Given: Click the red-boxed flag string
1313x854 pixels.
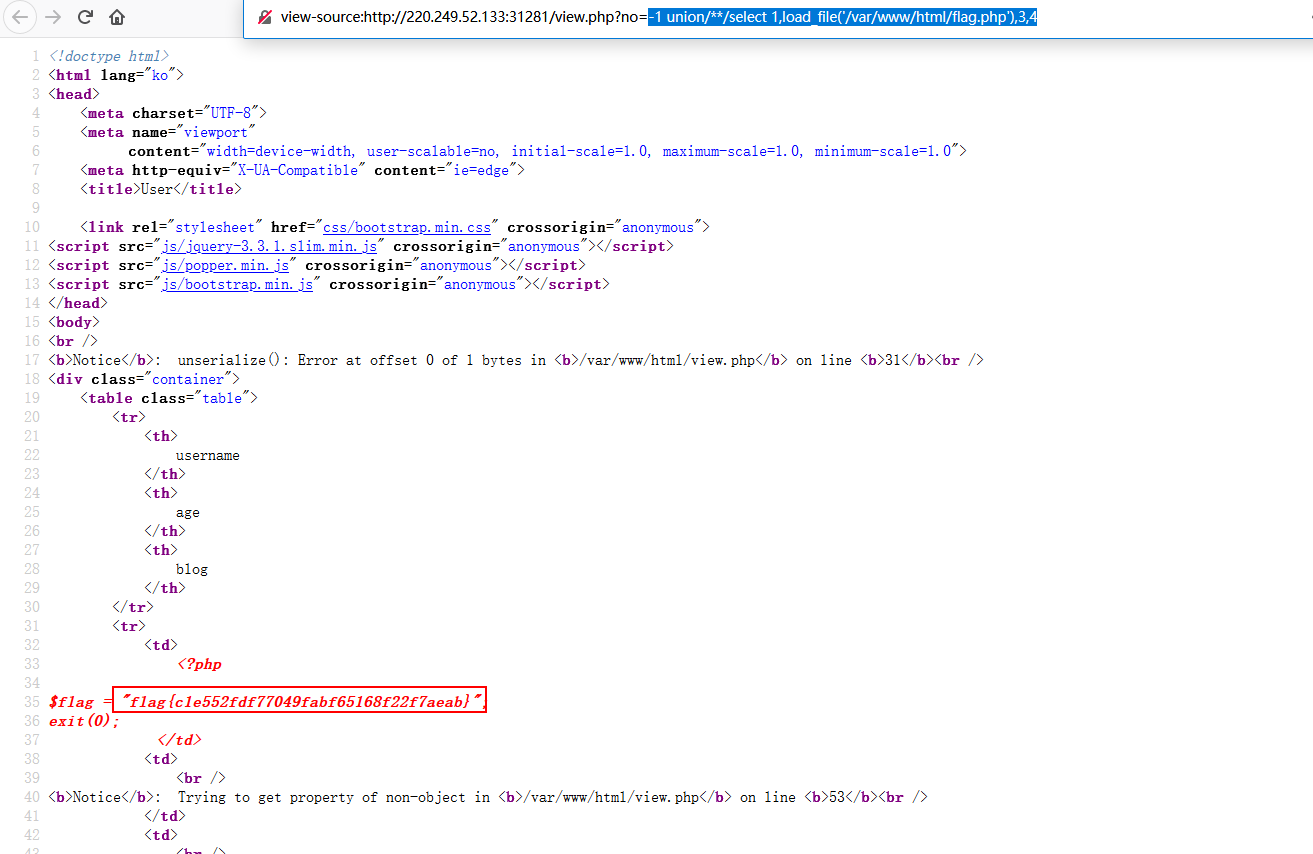Looking at the screenshot, I should point(299,702).
